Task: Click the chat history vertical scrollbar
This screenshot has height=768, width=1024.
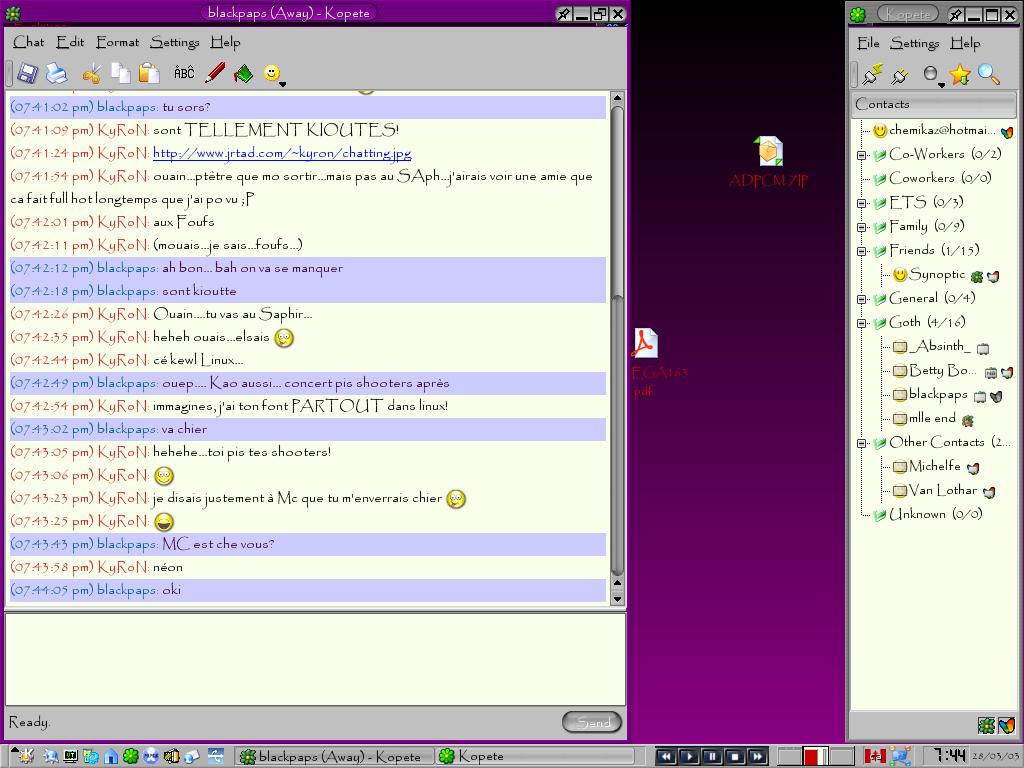Action: (617, 340)
